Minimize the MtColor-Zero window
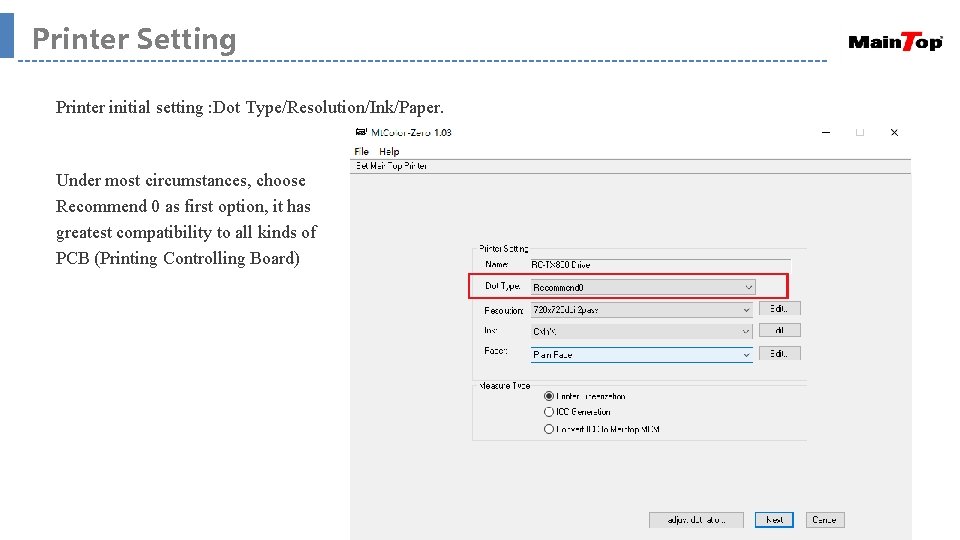This screenshot has width=960, height=540. (826, 132)
